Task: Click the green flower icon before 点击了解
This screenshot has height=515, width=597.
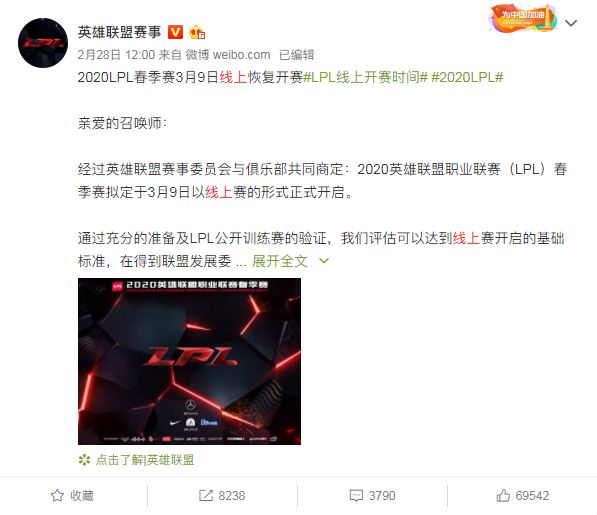Action: click(x=84, y=460)
